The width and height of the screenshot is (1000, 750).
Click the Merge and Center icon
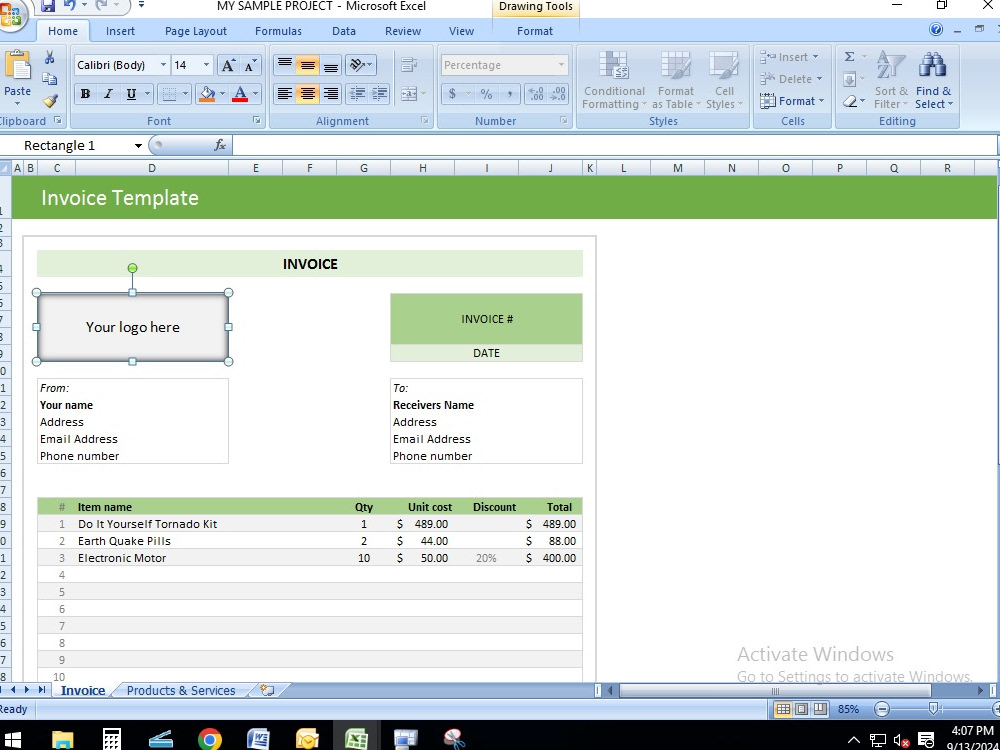coord(408,94)
